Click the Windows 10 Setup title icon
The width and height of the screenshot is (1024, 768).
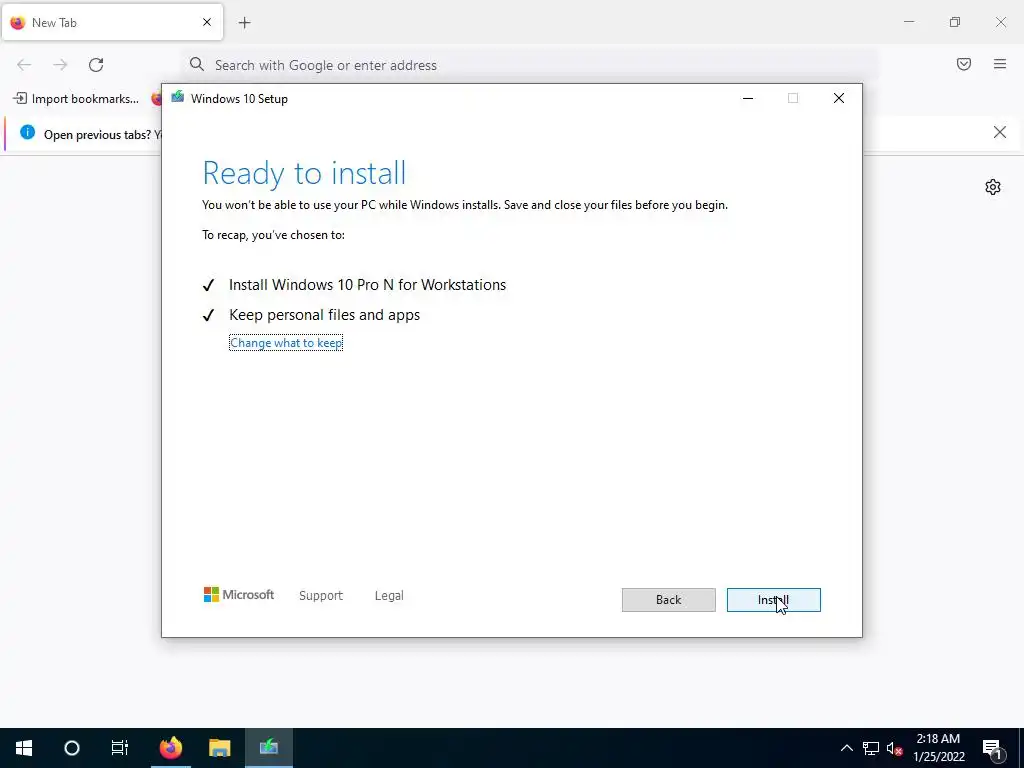(x=177, y=98)
